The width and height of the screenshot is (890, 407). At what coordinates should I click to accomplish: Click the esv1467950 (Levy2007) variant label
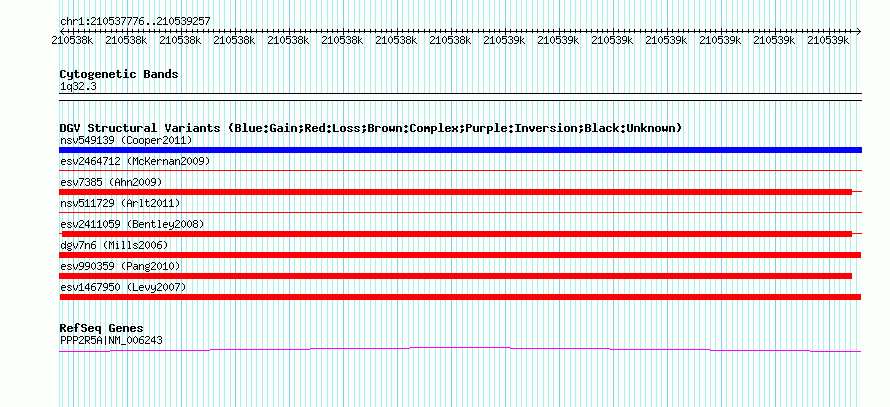click(123, 287)
